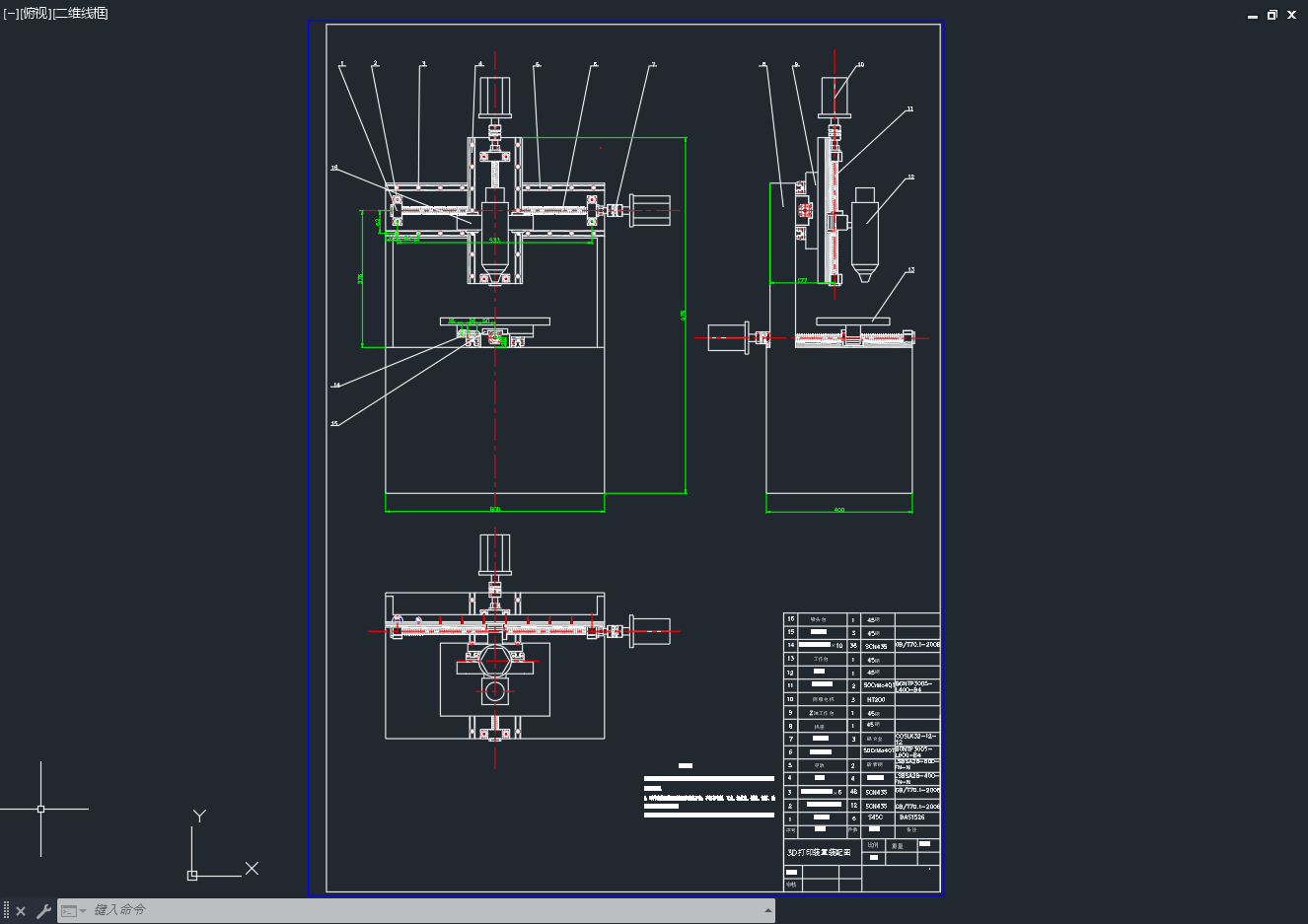
Task: Restore down the drawing window
Action: click(x=1272, y=15)
